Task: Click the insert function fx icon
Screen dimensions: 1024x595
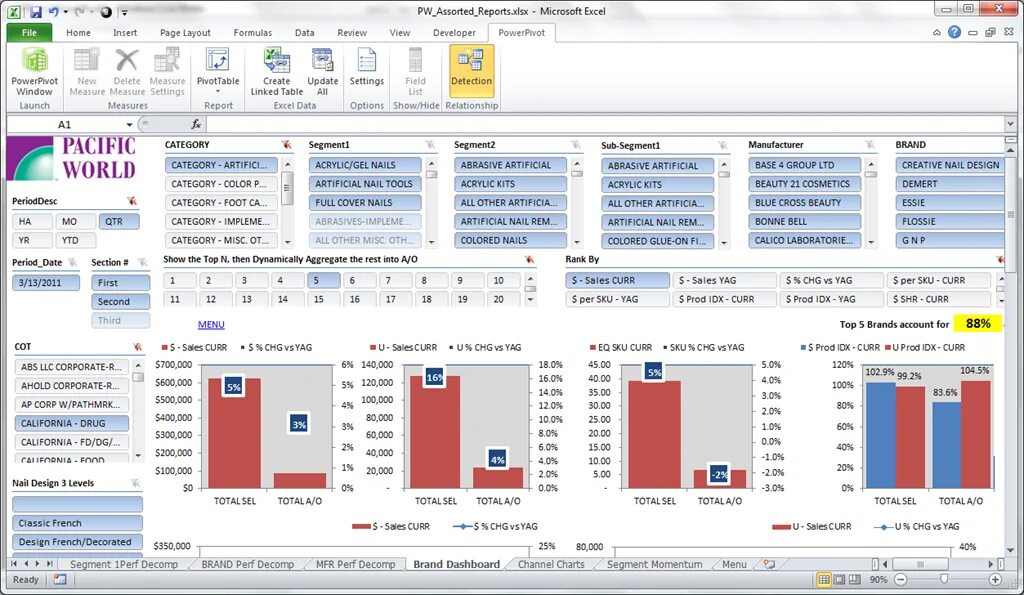Action: click(x=196, y=124)
